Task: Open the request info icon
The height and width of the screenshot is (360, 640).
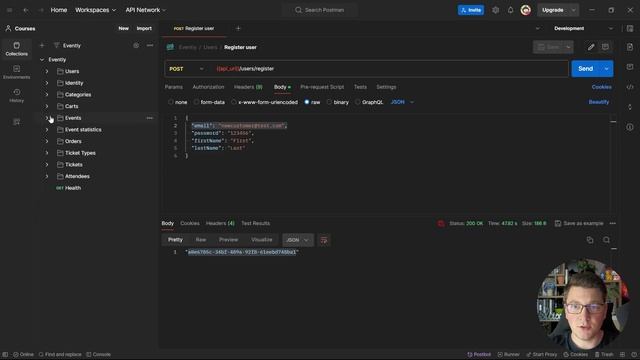Action: click(630, 127)
